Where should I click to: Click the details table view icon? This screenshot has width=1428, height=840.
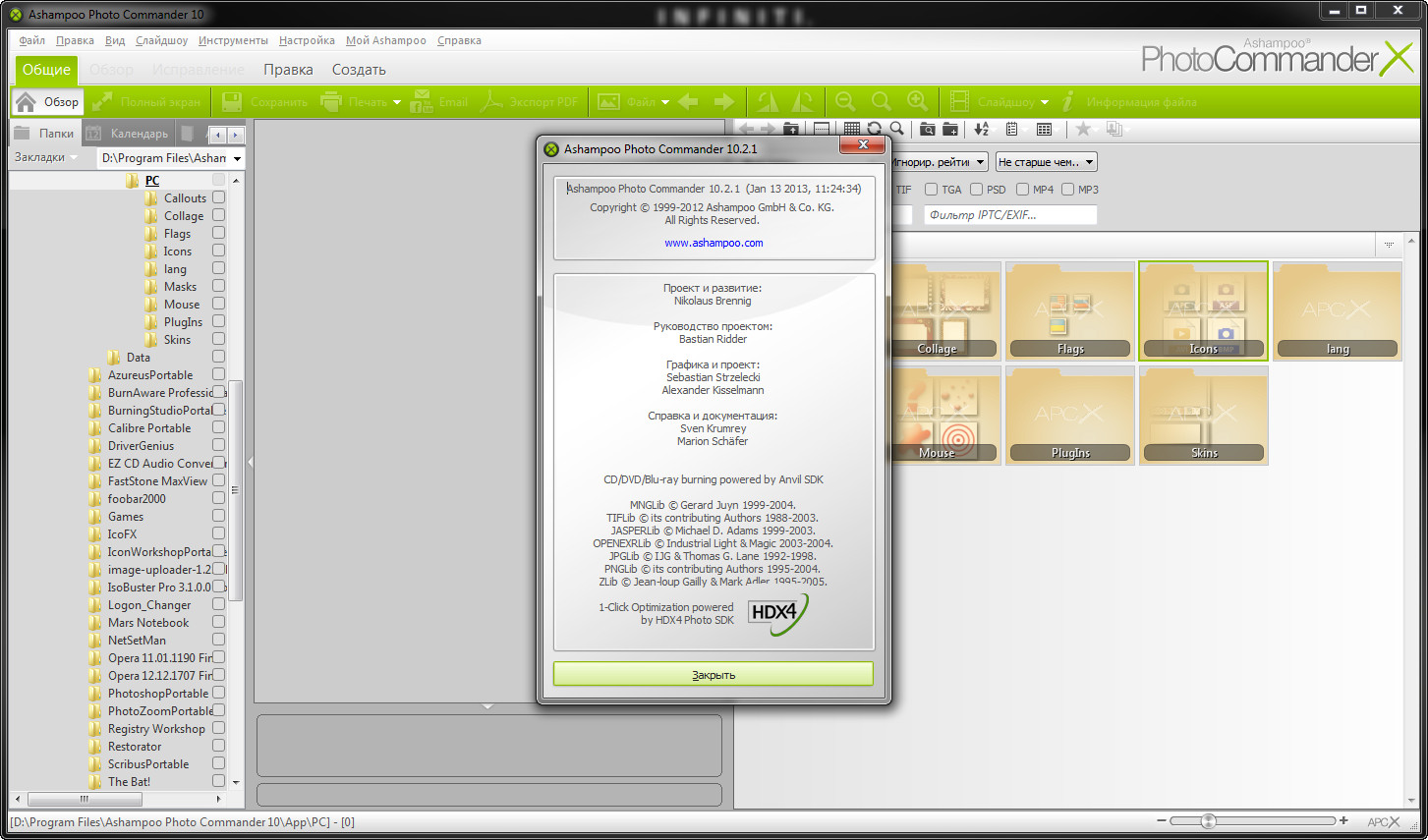pyautogui.click(x=1044, y=130)
